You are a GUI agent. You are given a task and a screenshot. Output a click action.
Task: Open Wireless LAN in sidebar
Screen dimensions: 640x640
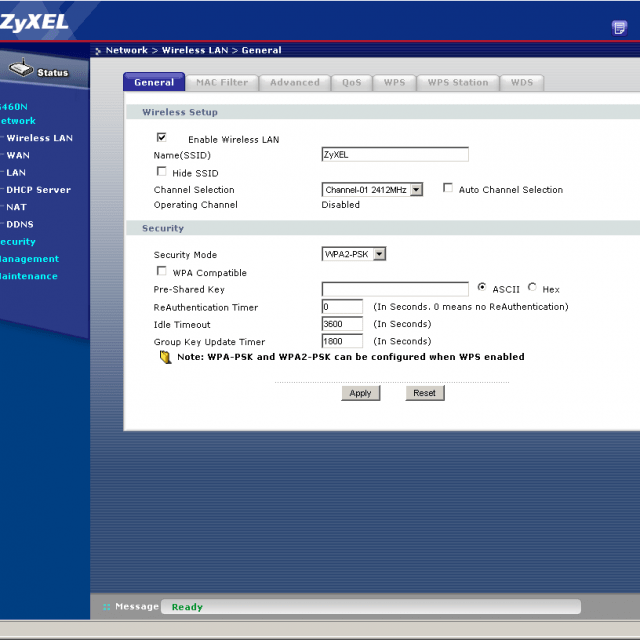click(40, 138)
